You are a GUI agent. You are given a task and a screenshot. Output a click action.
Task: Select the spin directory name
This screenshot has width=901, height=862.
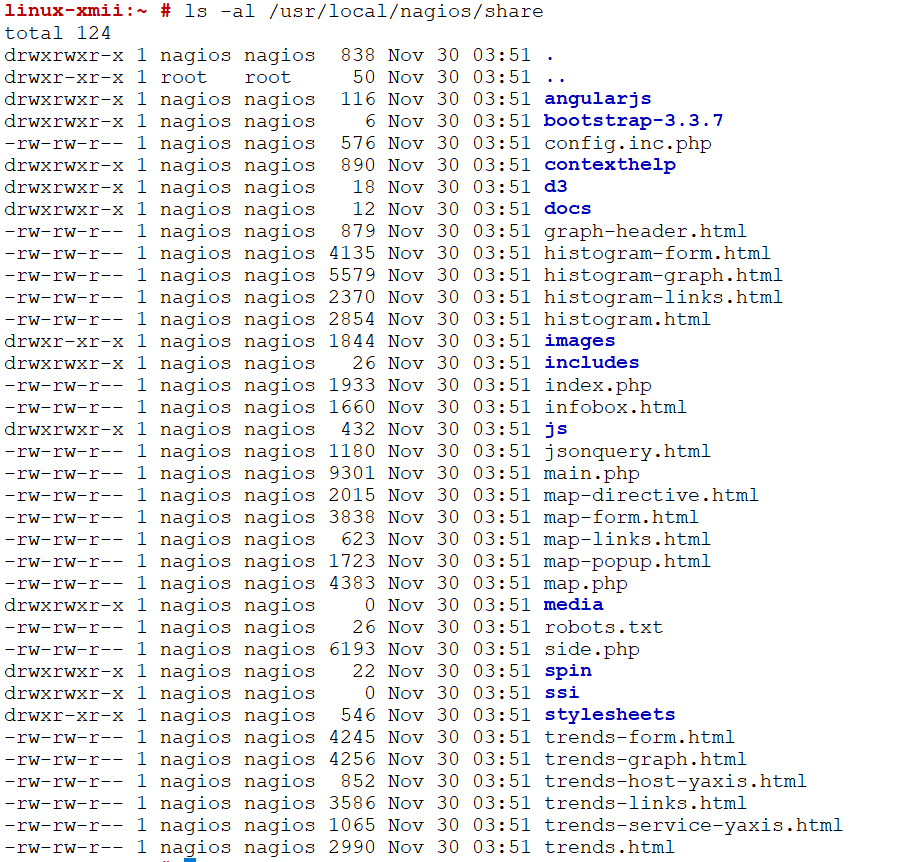[568, 672]
